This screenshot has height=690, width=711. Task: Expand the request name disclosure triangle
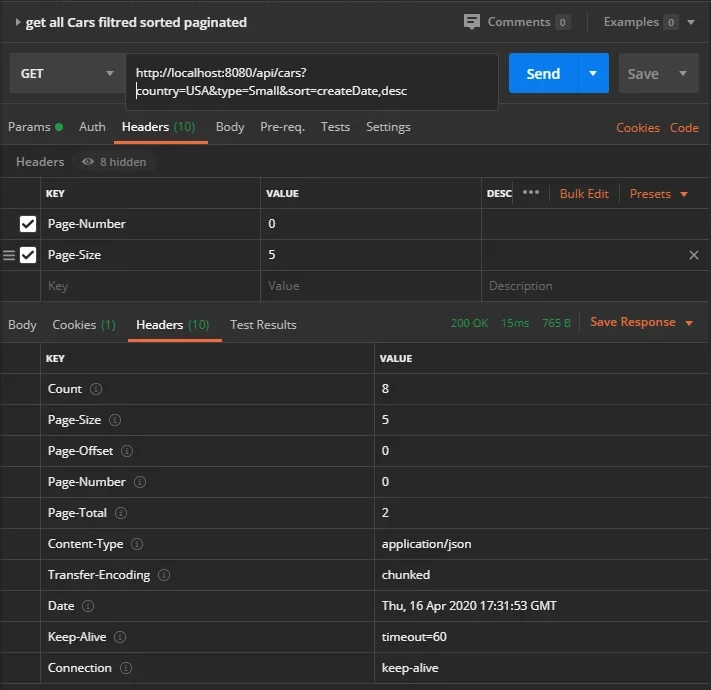tap(18, 22)
